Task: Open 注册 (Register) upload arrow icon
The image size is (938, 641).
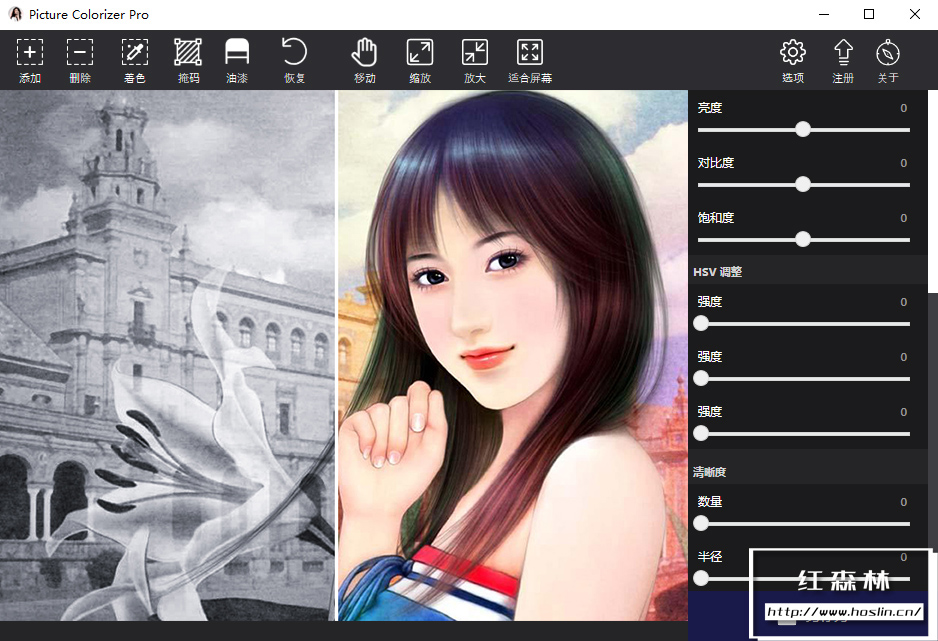Action: [843, 53]
